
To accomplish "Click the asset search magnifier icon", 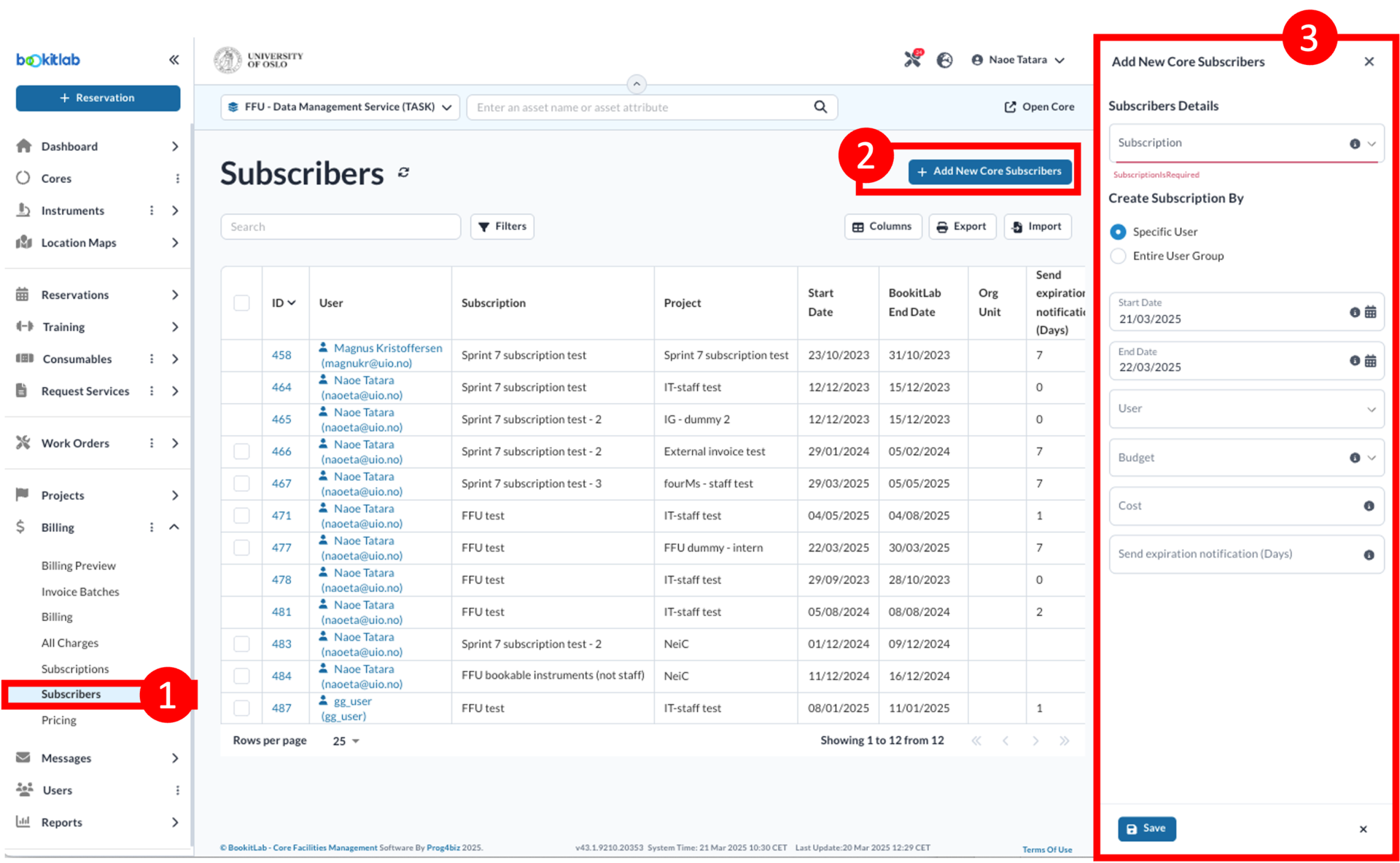I will tap(820, 107).
